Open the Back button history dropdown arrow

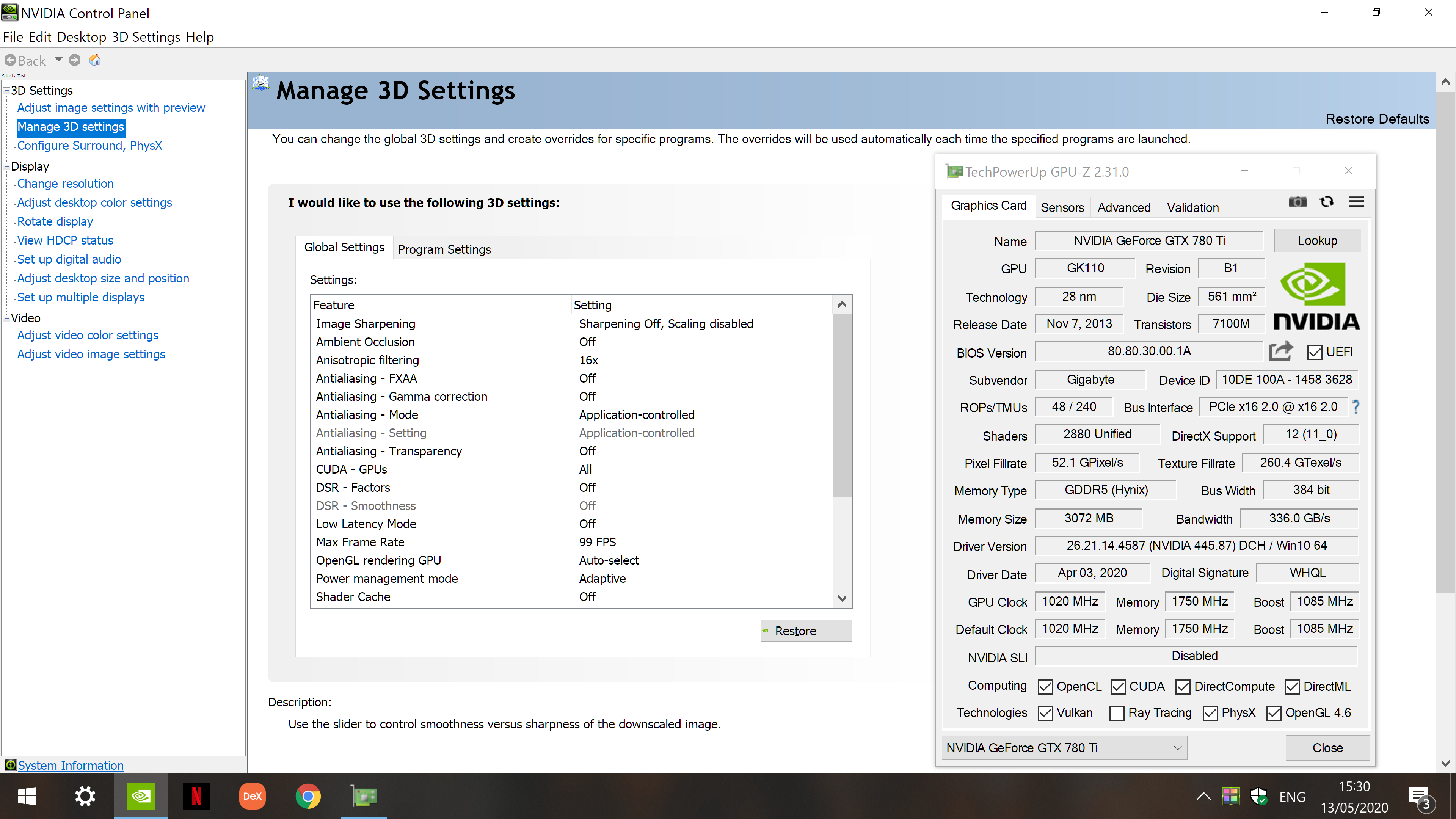click(x=58, y=60)
